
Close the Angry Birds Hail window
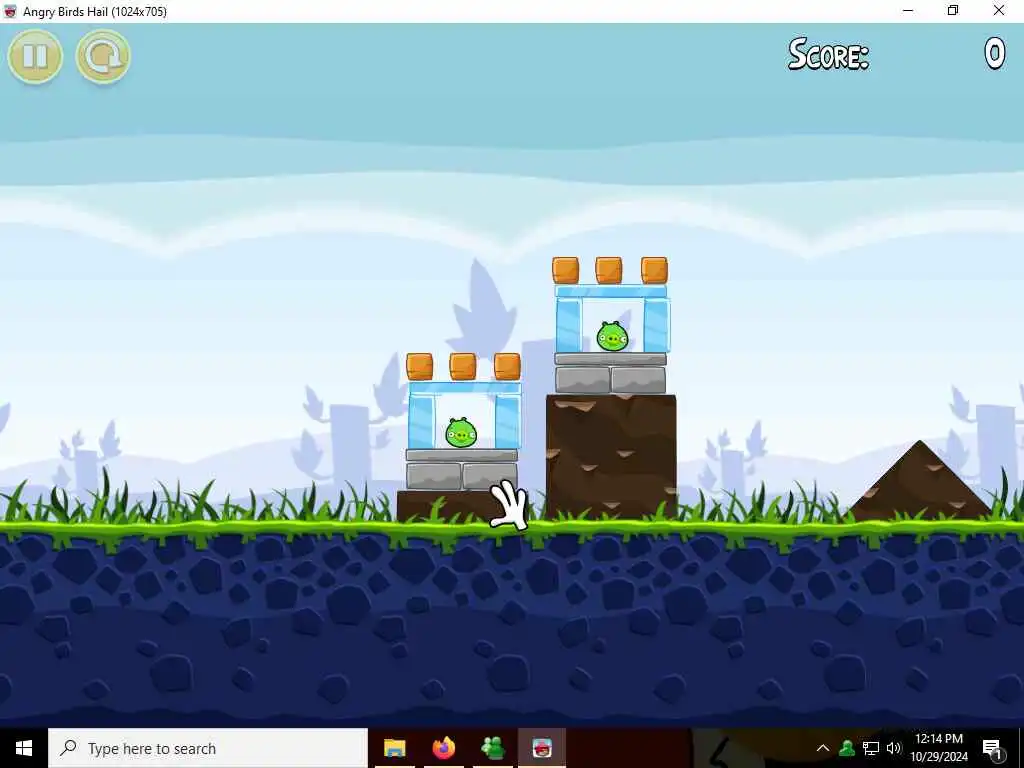click(x=999, y=11)
